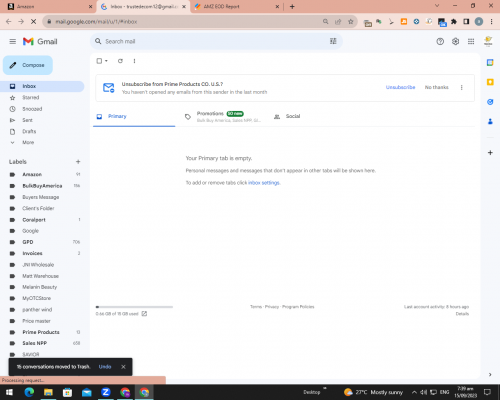
Task: Open the Melanin Beauty label
Action: pos(39,287)
